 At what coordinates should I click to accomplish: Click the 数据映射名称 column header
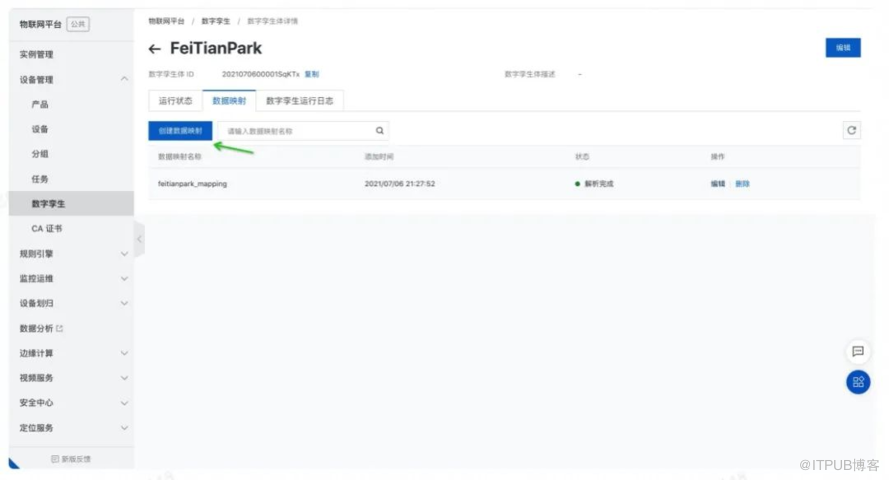pos(179,156)
